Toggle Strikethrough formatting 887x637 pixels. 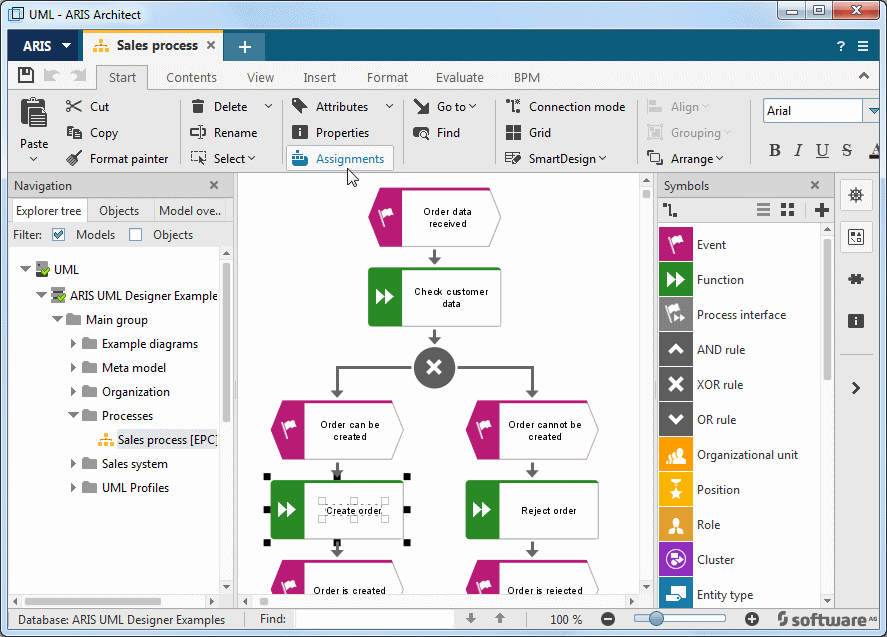pyautogui.click(x=846, y=150)
